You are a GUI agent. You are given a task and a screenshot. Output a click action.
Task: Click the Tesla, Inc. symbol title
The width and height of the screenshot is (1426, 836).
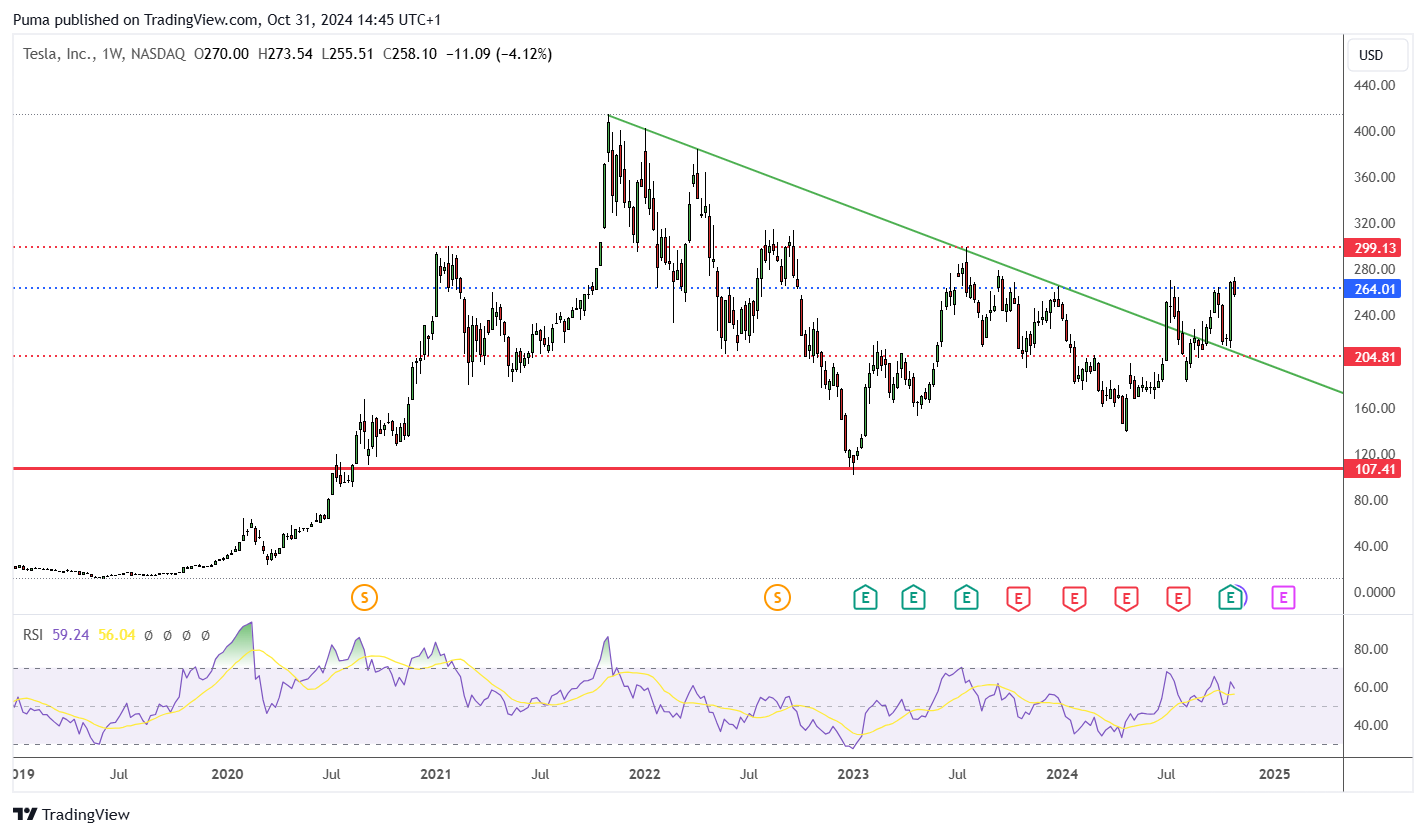(58, 54)
